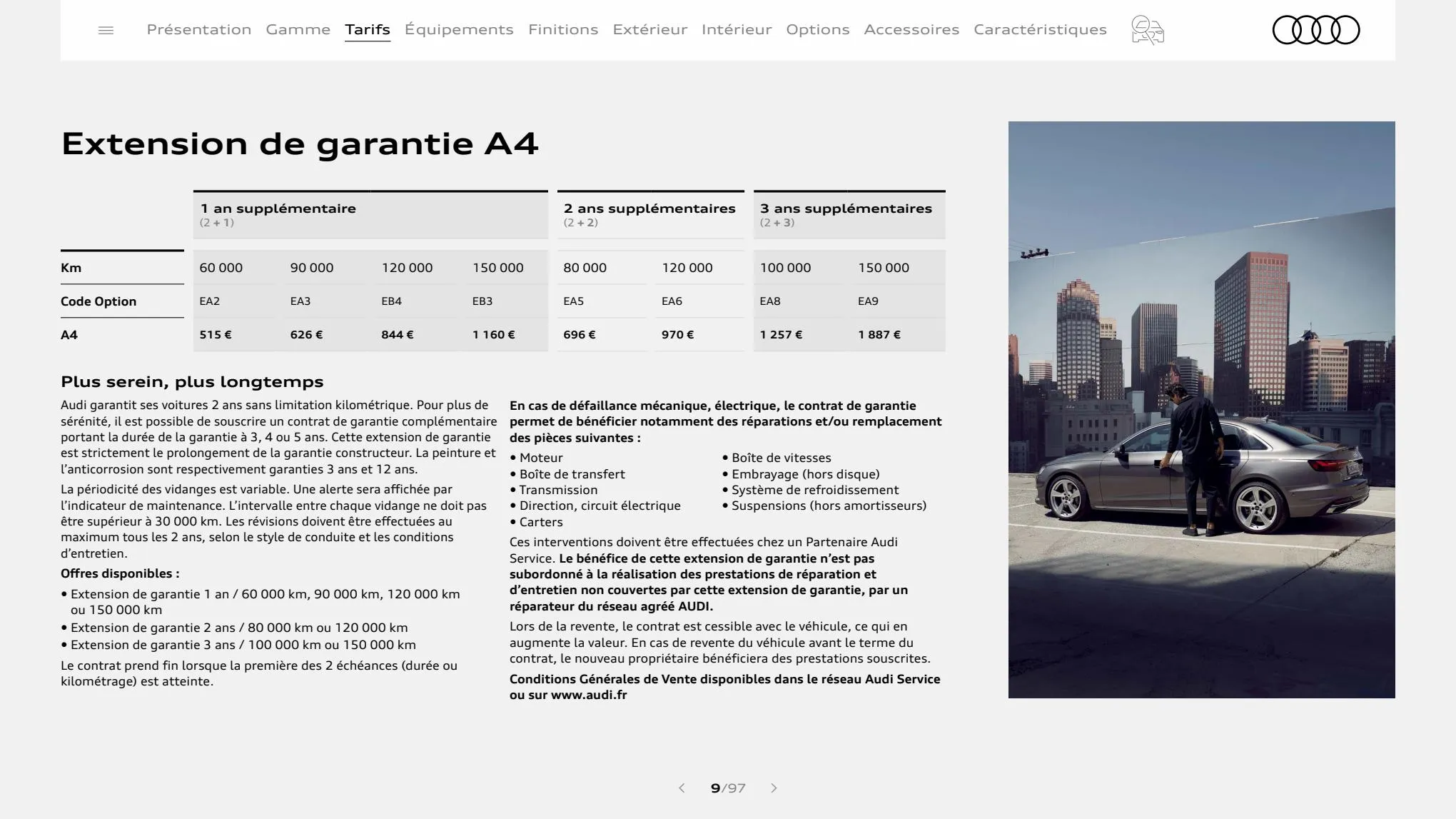Open the Caractéristiques tab
Viewport: 1456px width, 819px height.
point(1040,29)
